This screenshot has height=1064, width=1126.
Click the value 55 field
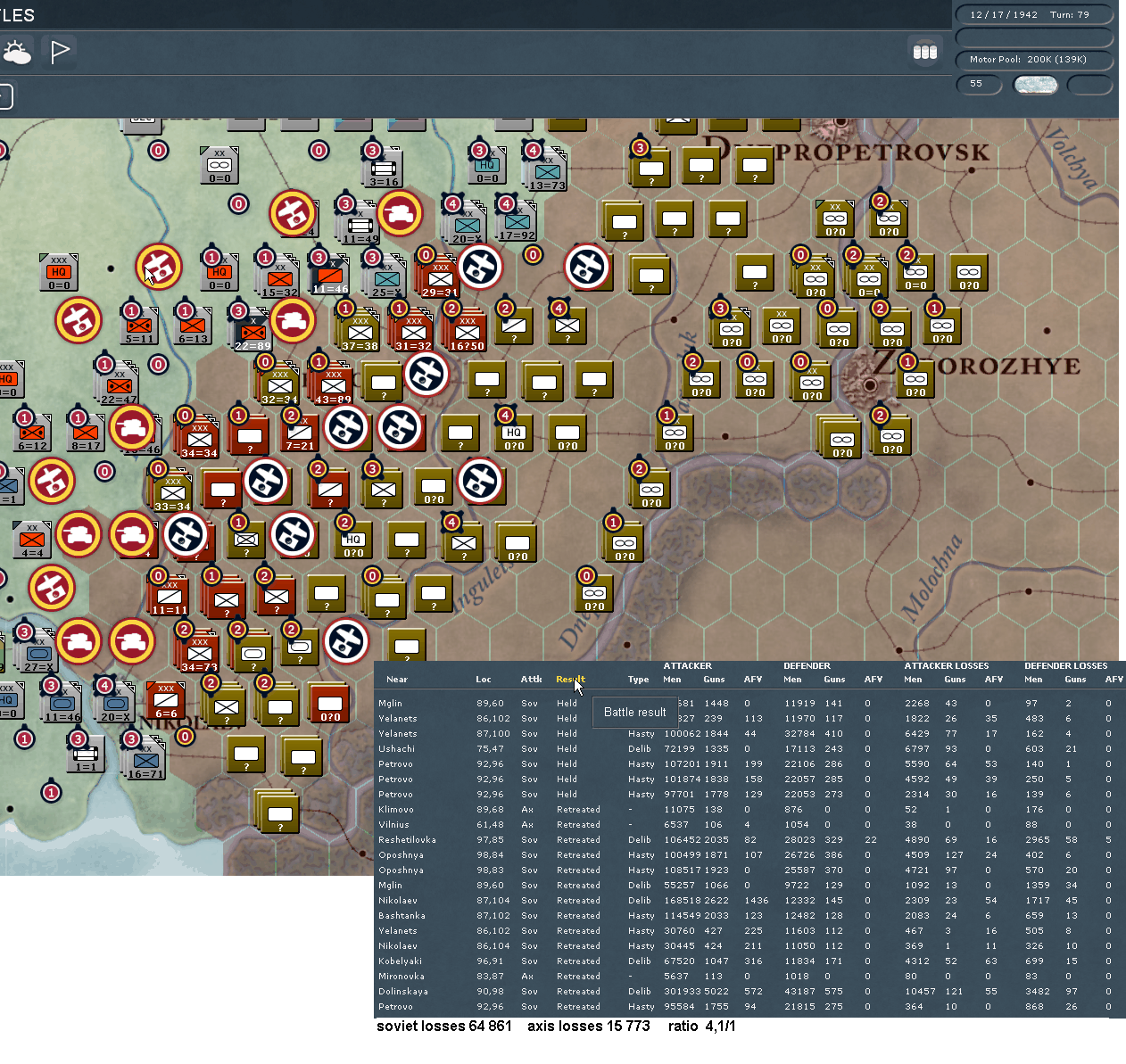tap(979, 85)
